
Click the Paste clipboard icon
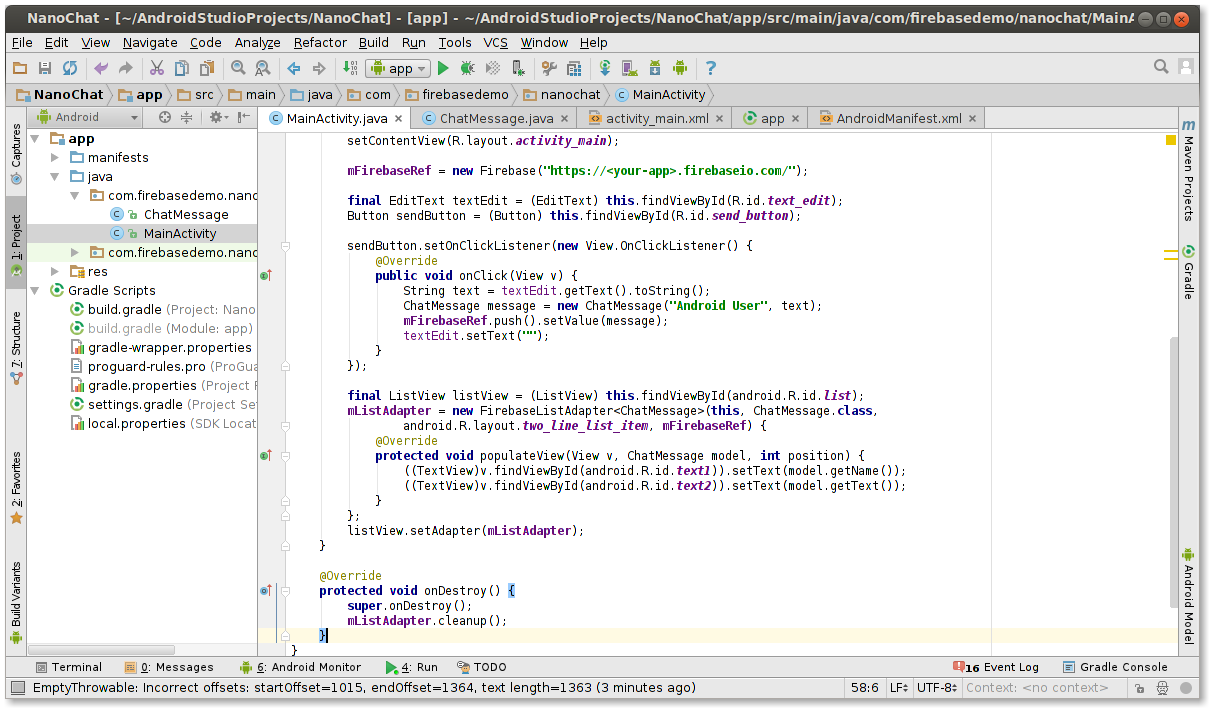pyautogui.click(x=207, y=68)
